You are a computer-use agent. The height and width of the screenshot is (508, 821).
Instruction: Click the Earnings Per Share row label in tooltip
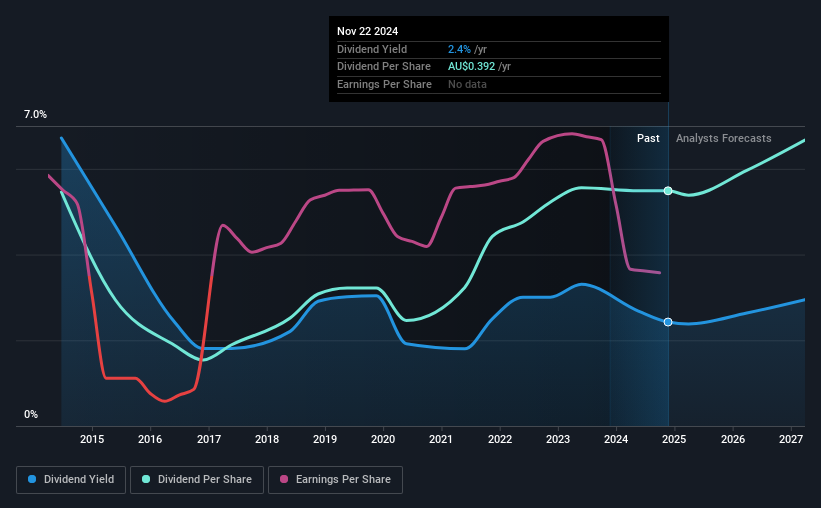tap(384, 84)
